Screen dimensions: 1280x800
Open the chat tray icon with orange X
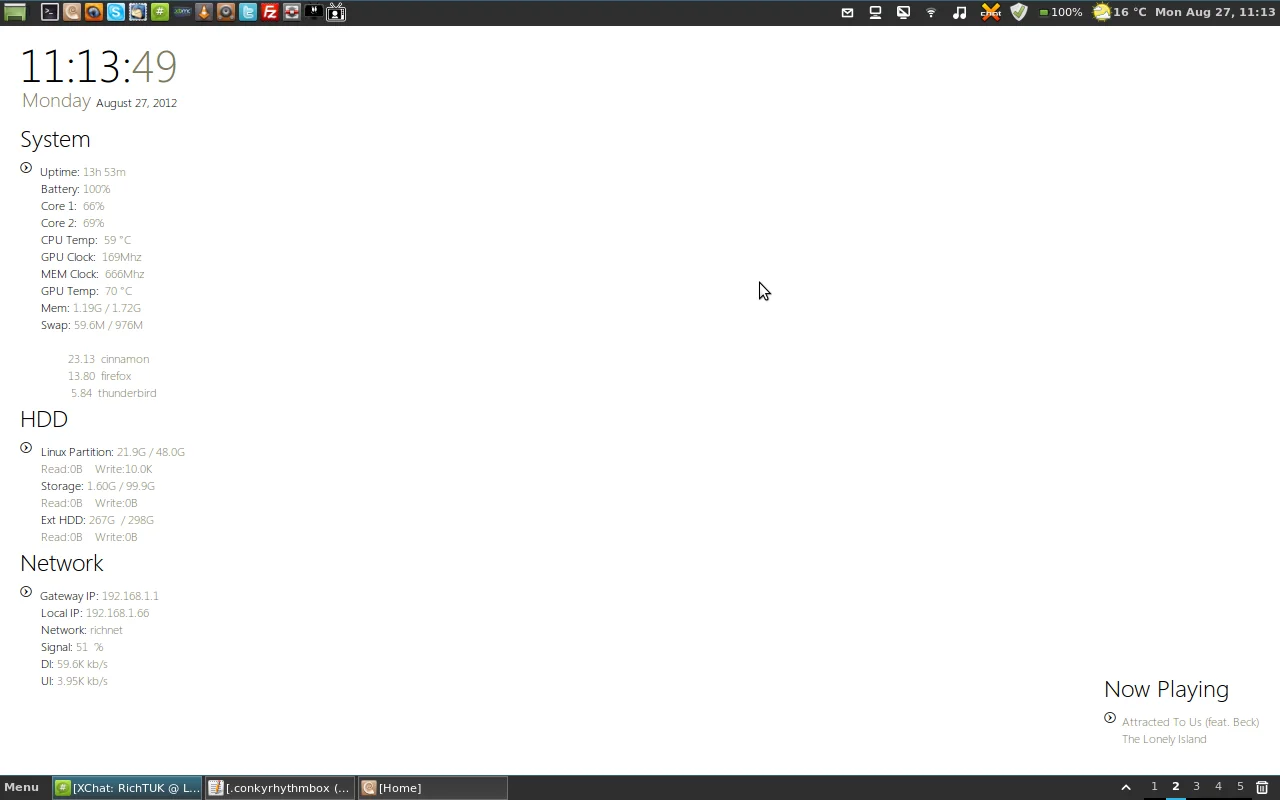[990, 12]
